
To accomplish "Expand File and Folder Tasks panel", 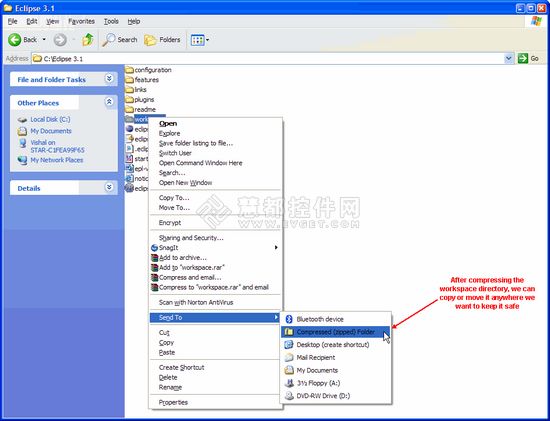I will point(109,79).
